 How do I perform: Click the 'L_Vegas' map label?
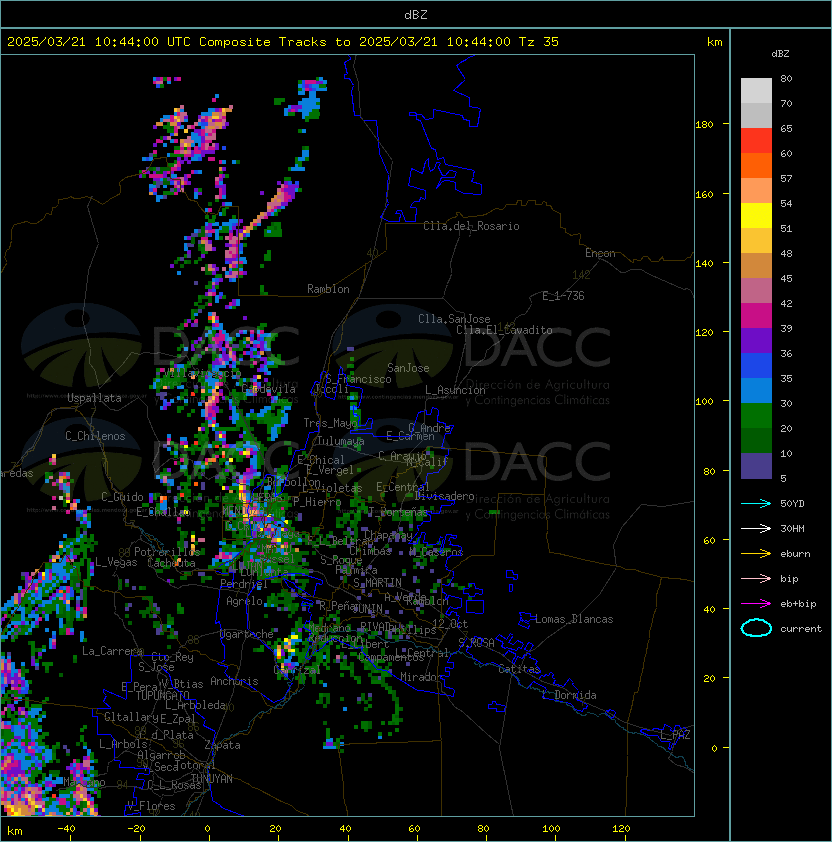116,562
